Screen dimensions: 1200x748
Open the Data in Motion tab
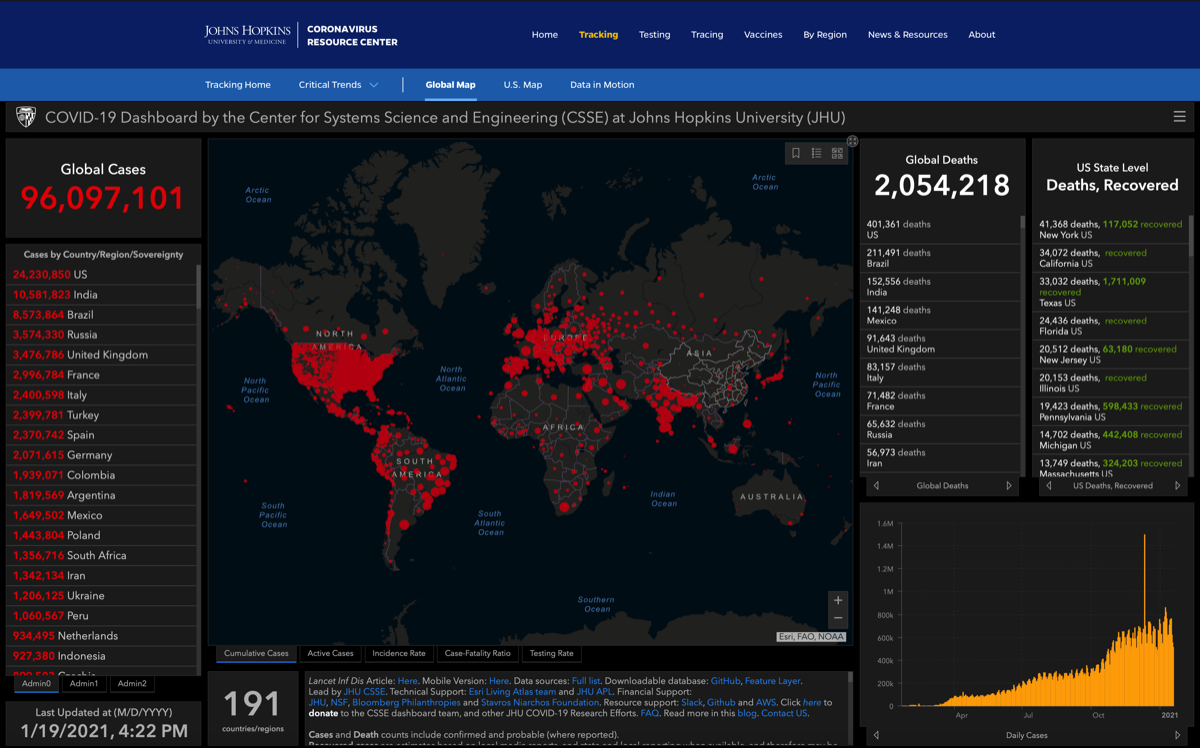(602, 85)
